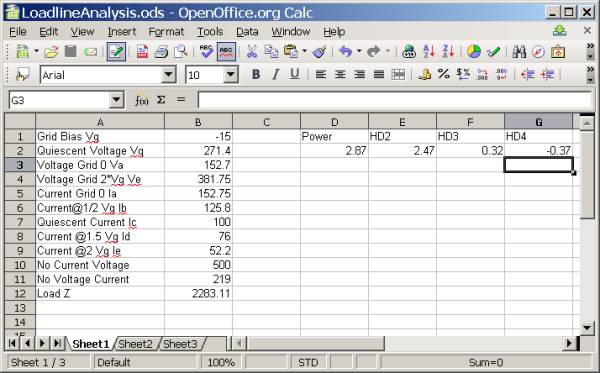Viewport: 600px width, 373px height.
Task: Justify cell contents
Action: click(379, 74)
